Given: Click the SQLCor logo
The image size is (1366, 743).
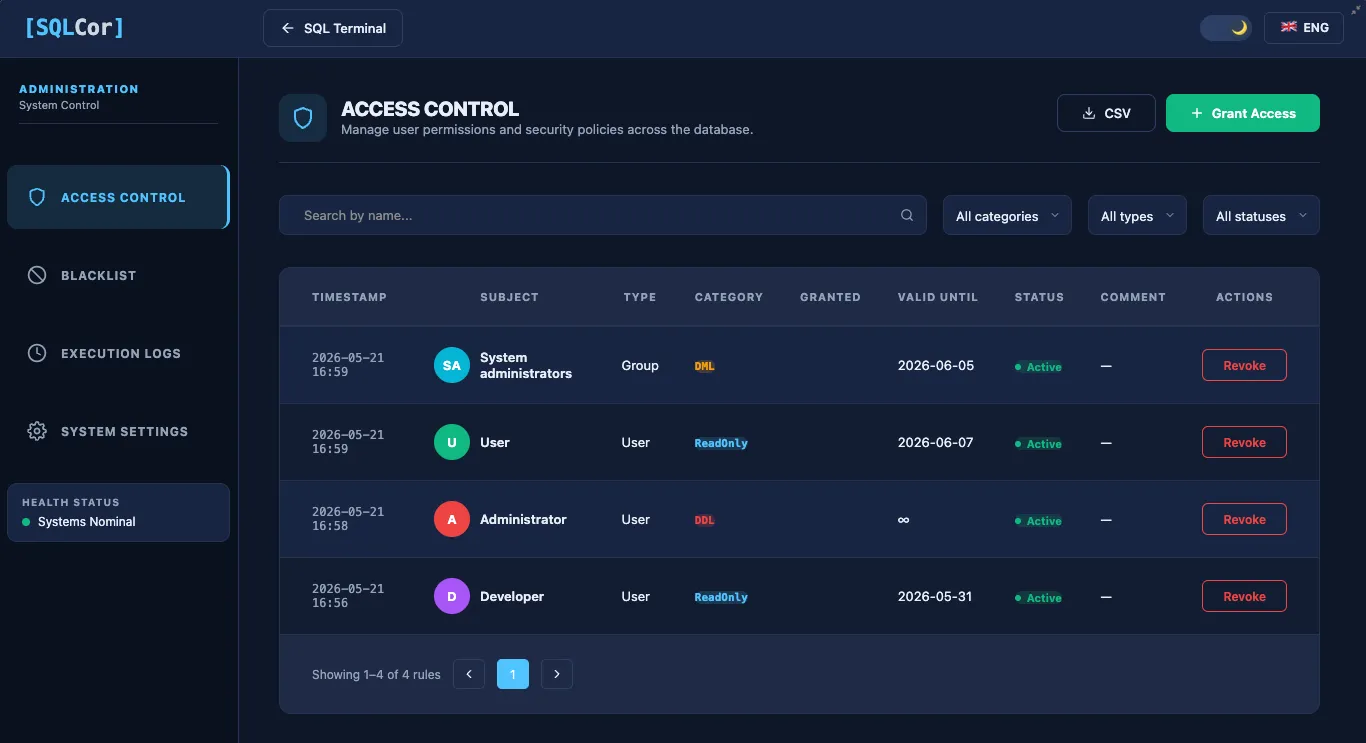Looking at the screenshot, I should tap(75, 27).
